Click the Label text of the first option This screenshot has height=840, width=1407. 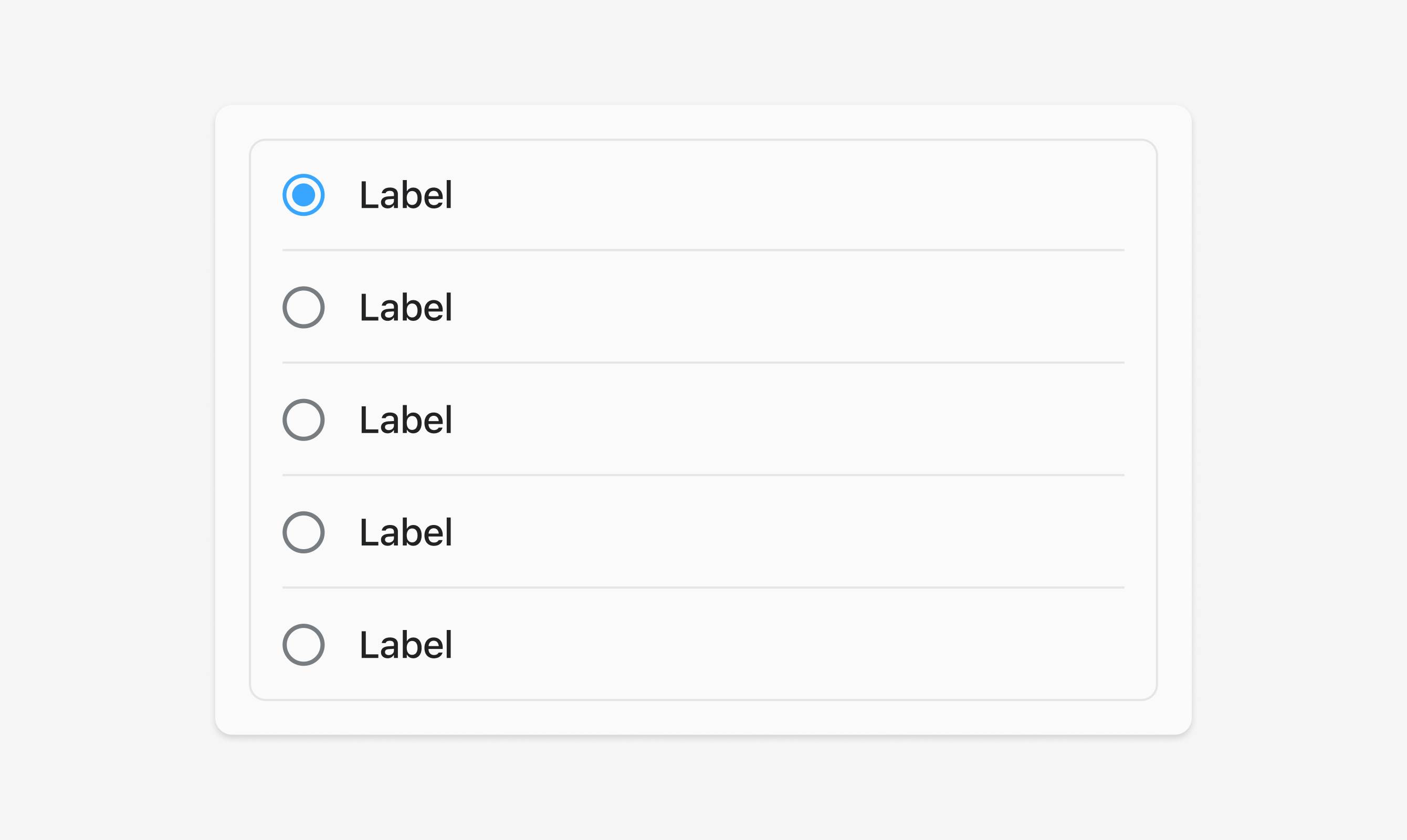[x=406, y=195]
